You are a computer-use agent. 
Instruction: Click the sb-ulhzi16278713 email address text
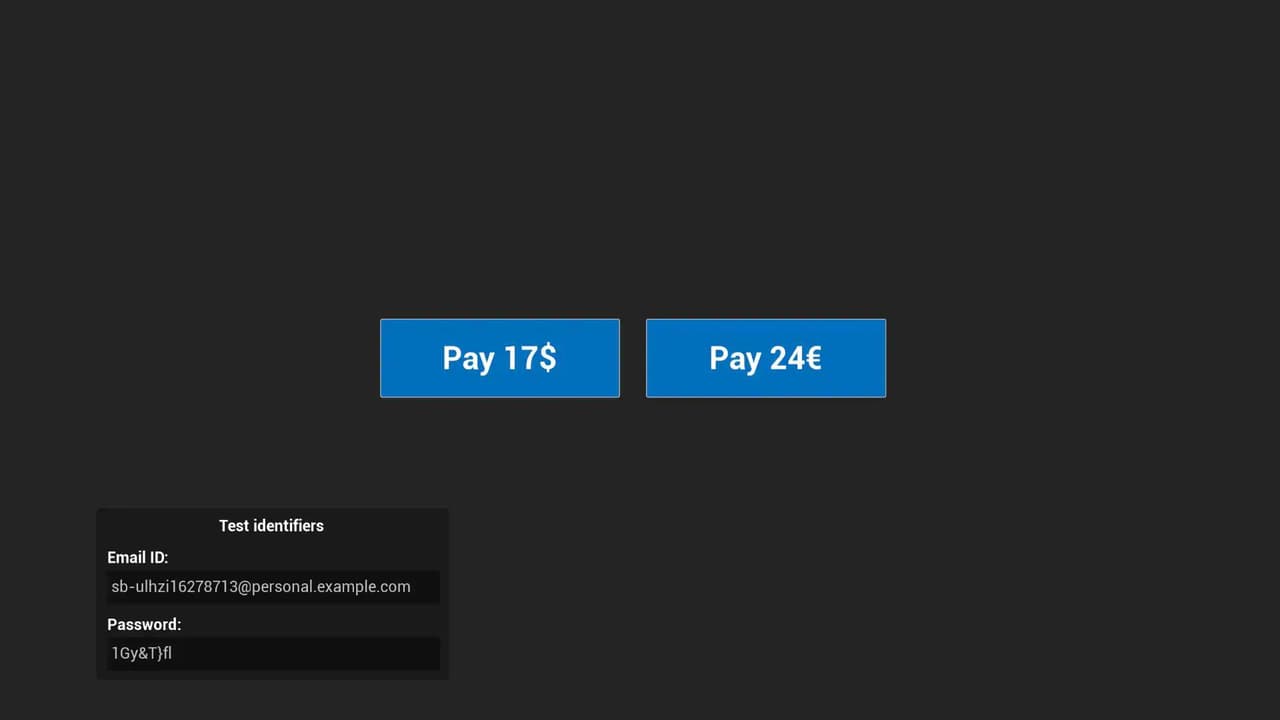[261, 587]
